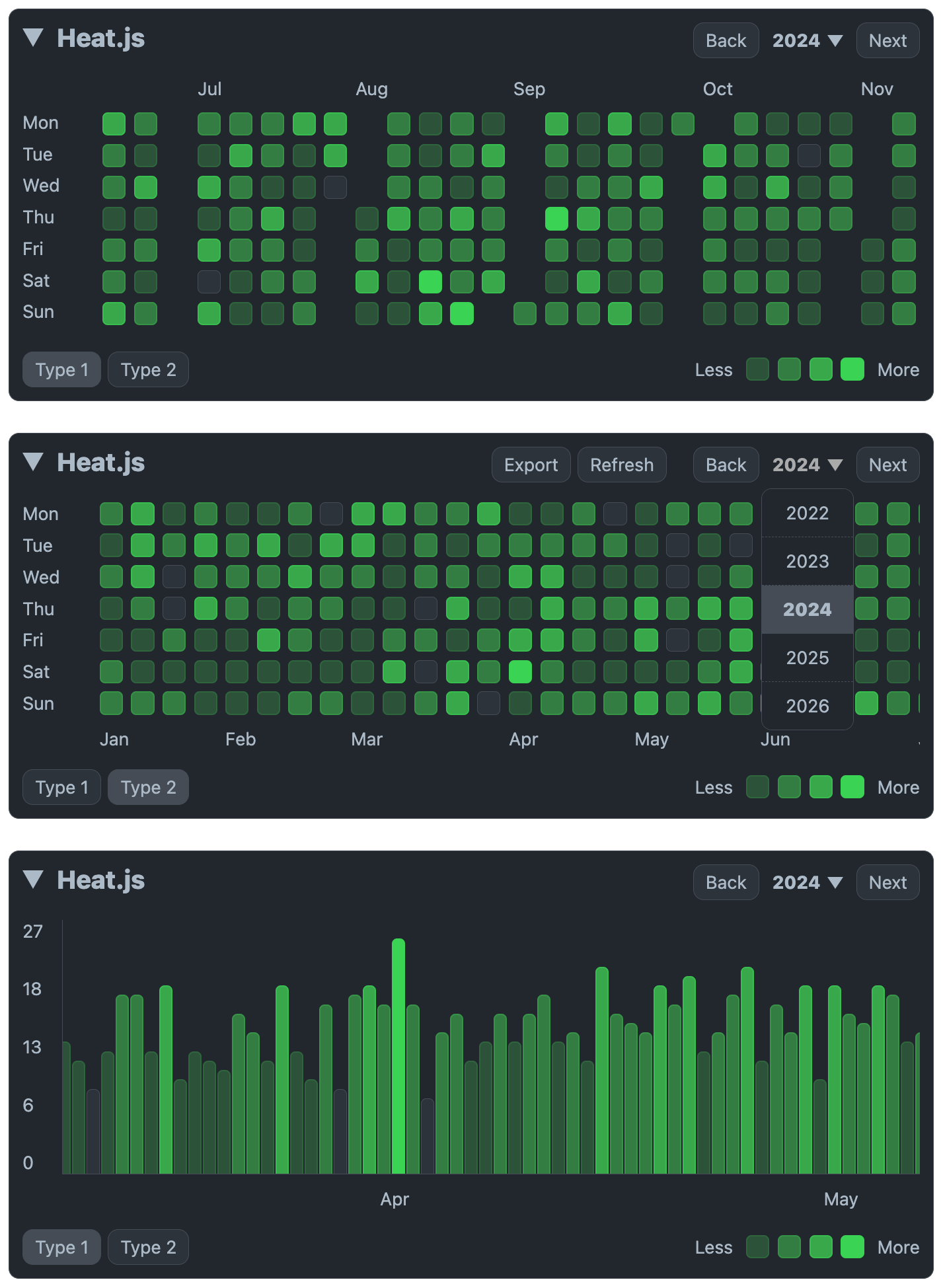Select year 2025 from the dropdown list

coord(808,658)
